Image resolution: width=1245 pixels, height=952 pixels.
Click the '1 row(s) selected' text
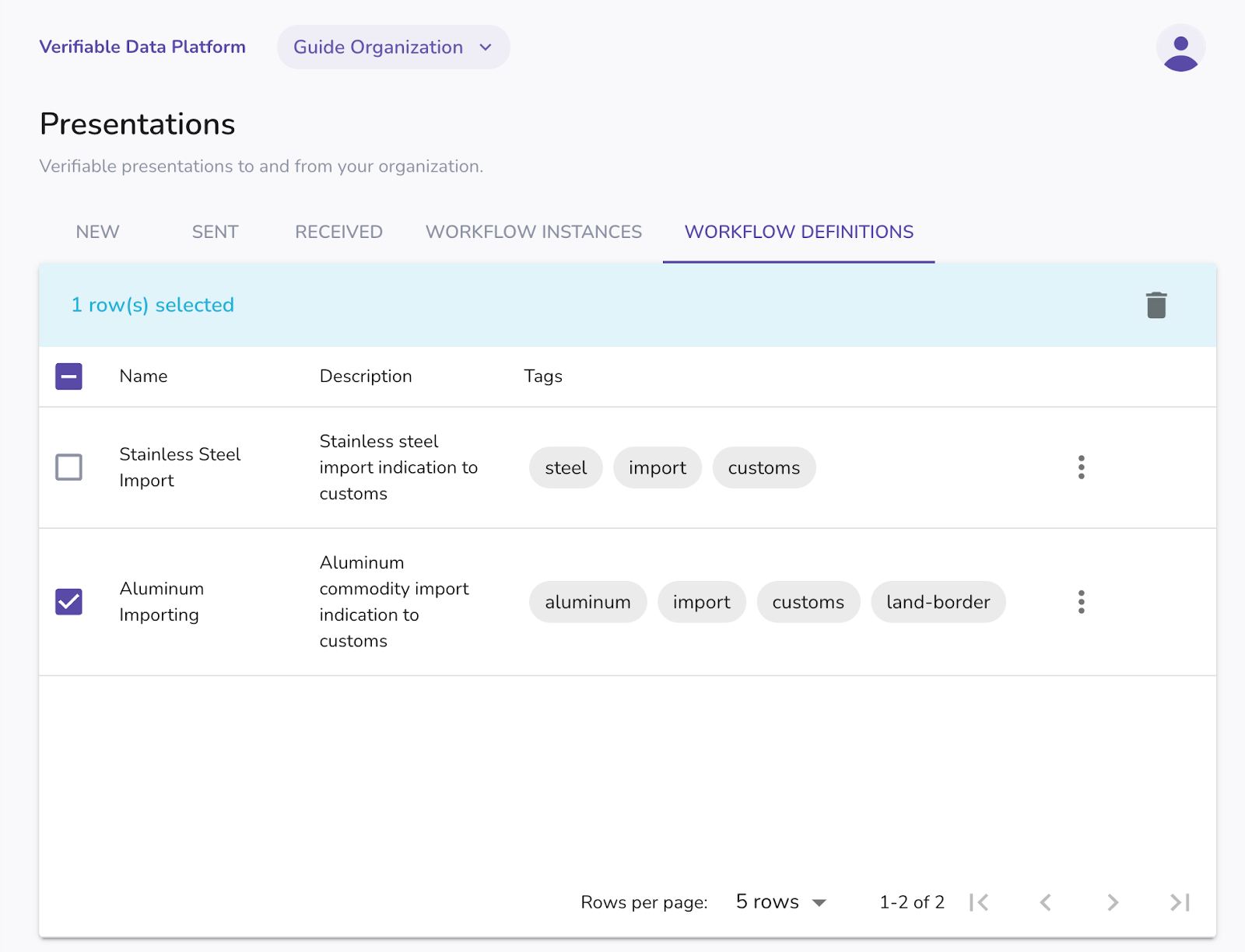pos(153,305)
